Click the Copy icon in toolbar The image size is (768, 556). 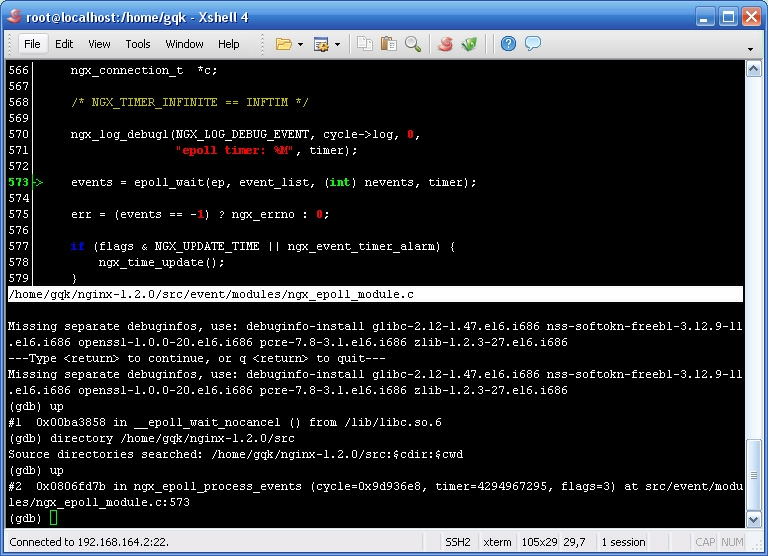pos(365,44)
